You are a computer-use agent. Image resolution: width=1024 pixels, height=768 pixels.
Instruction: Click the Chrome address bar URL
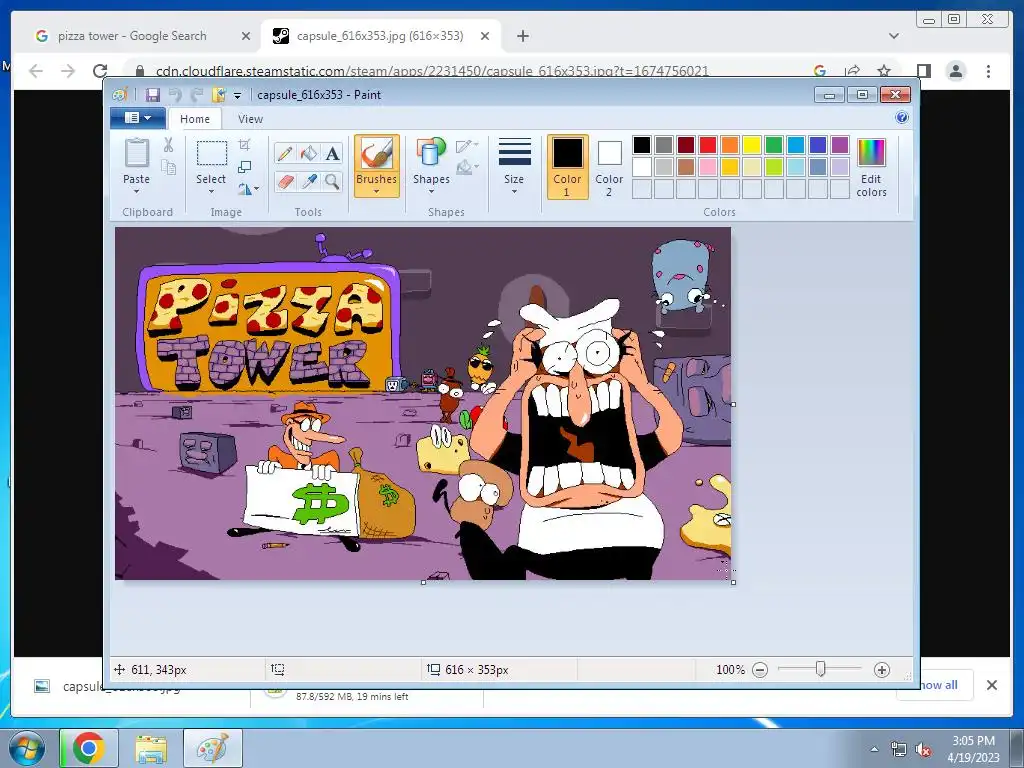(432, 71)
